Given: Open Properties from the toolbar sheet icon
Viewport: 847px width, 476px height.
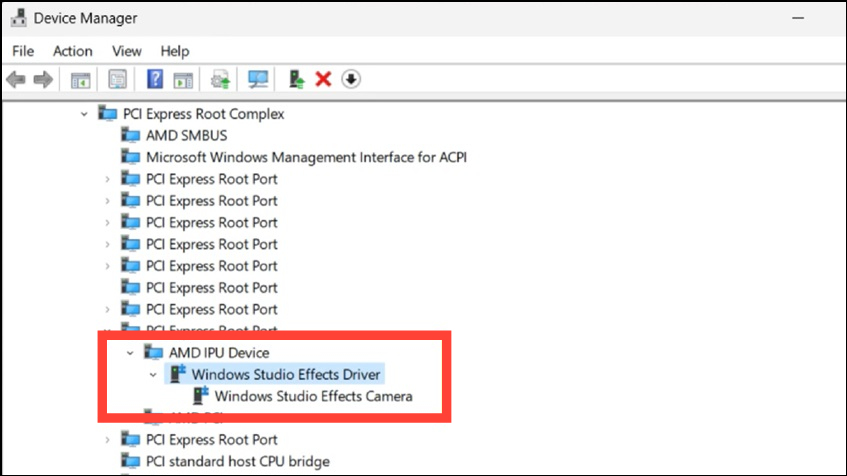Looking at the screenshot, I should (x=117, y=79).
